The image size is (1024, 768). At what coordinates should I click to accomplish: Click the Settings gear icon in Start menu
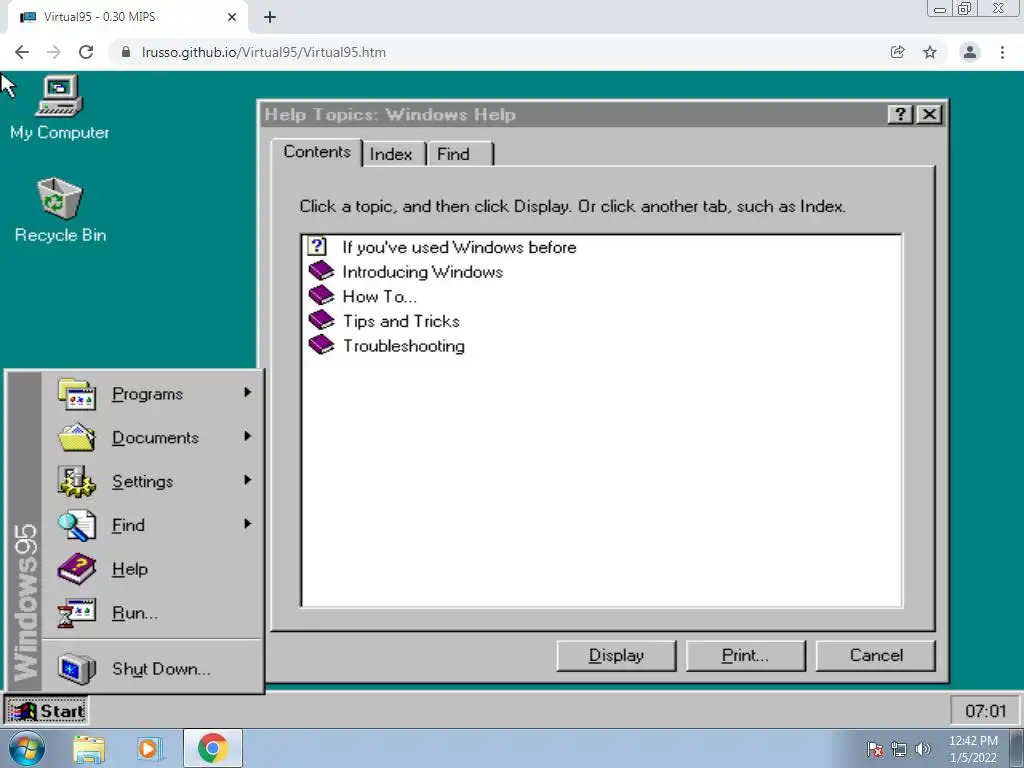pyautogui.click(x=77, y=481)
